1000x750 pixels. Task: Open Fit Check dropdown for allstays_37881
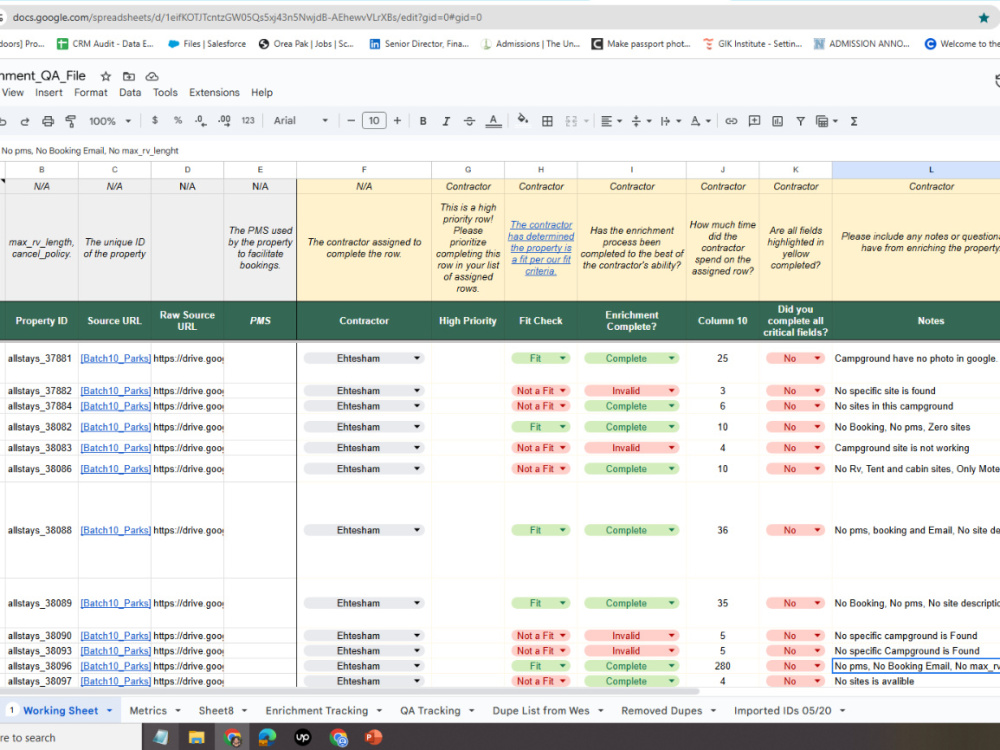[562, 358]
